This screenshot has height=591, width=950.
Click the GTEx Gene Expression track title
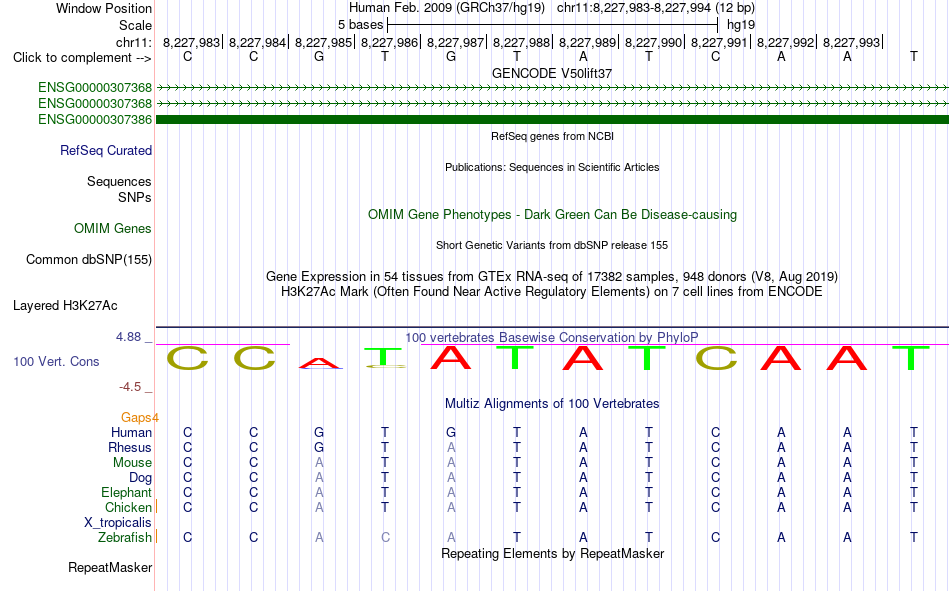pyautogui.click(x=552, y=276)
